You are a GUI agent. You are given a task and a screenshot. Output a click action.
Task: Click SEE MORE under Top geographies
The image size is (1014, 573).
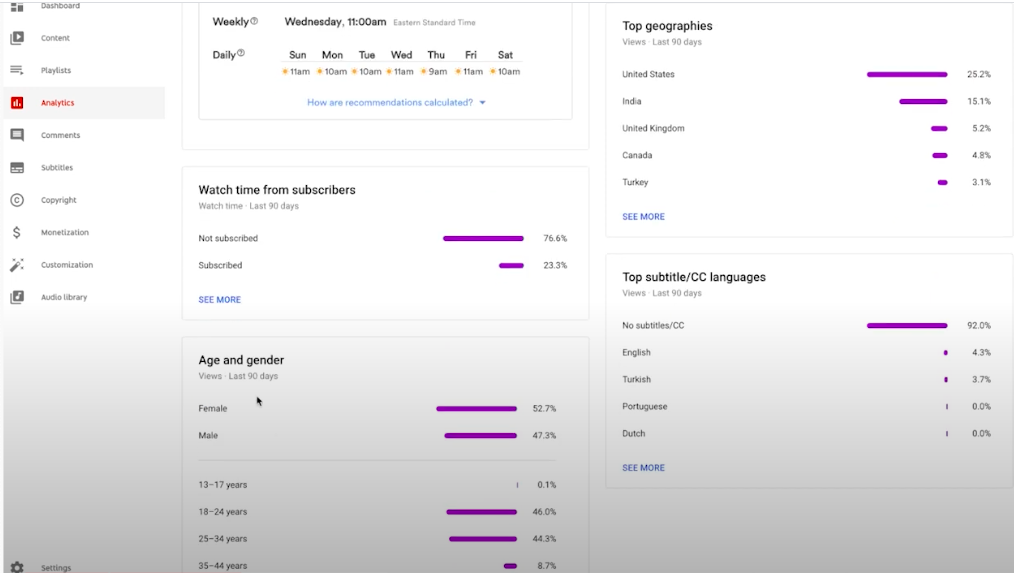643,217
